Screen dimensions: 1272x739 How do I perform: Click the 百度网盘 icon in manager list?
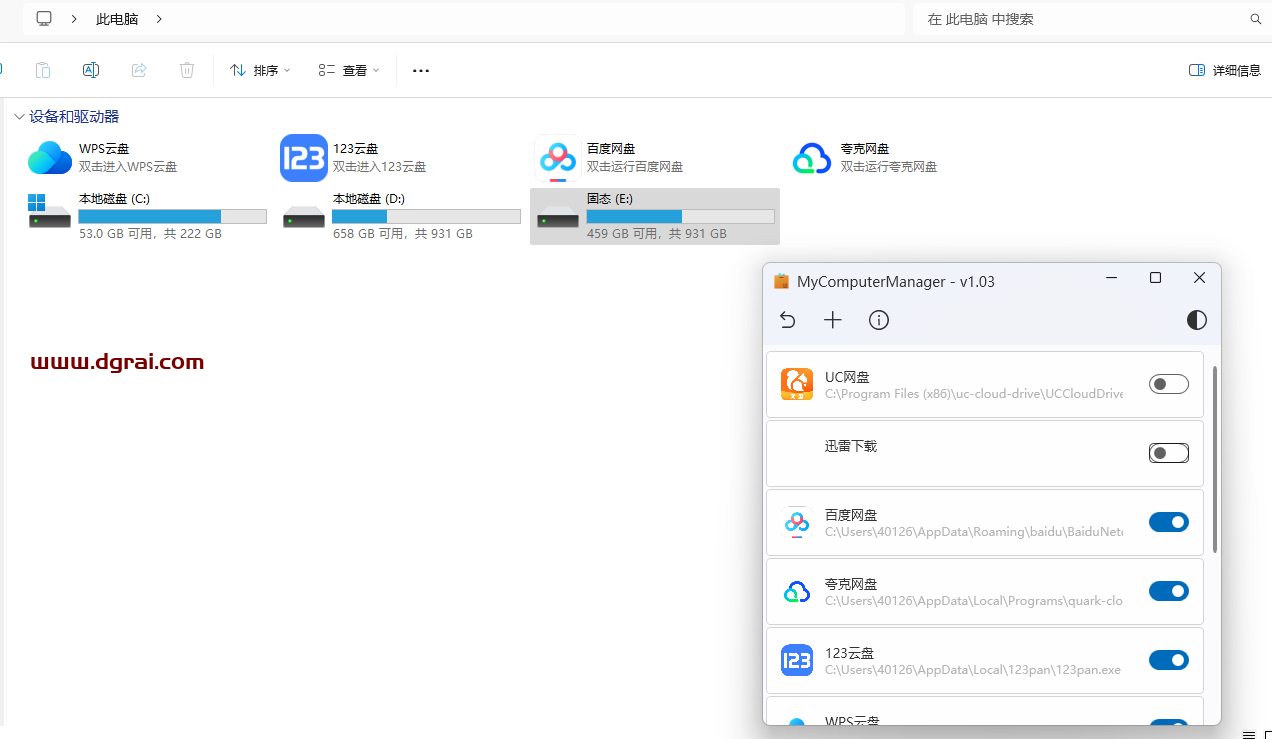797,522
